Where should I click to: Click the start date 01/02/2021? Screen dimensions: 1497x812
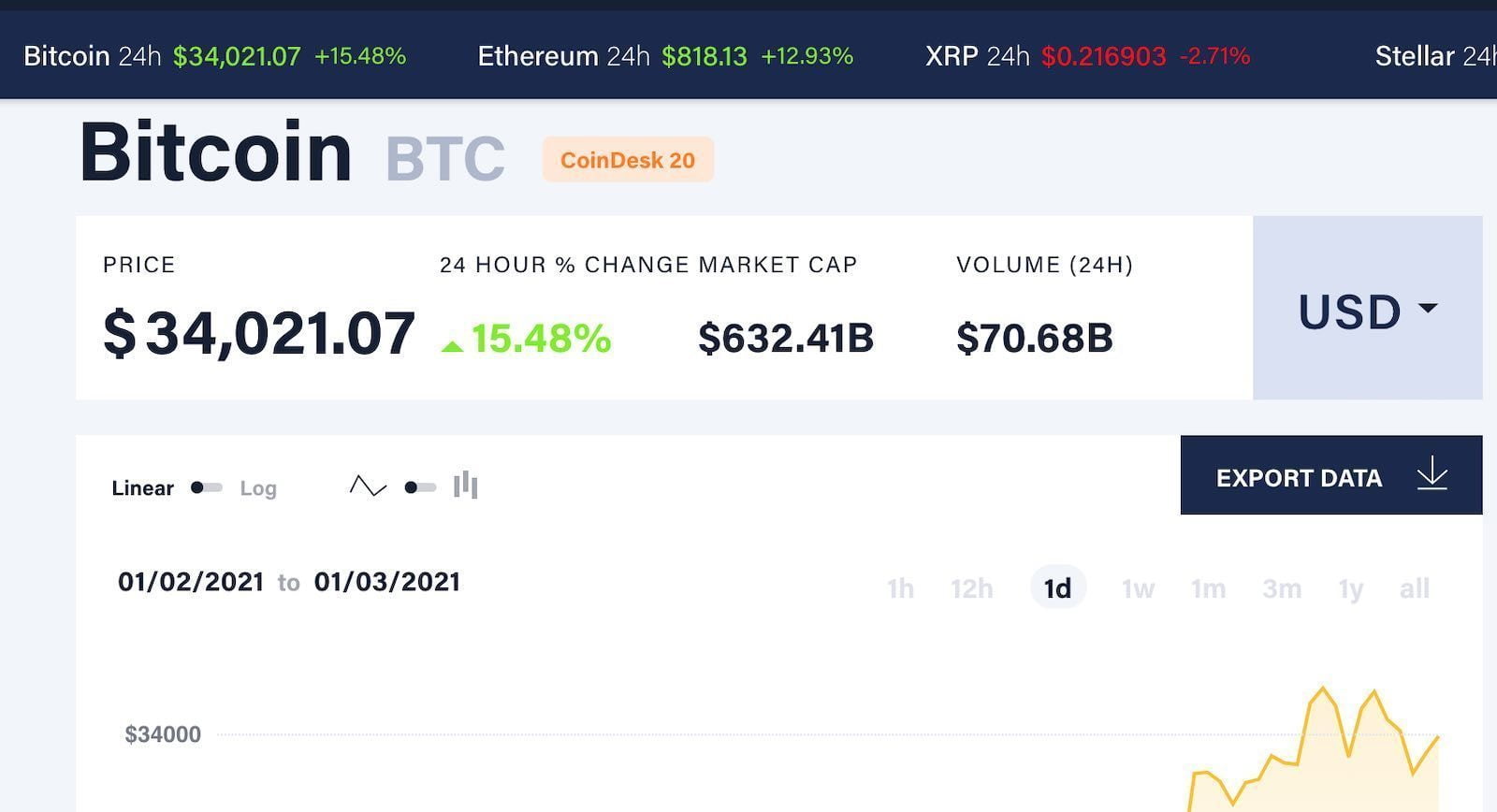point(191,582)
